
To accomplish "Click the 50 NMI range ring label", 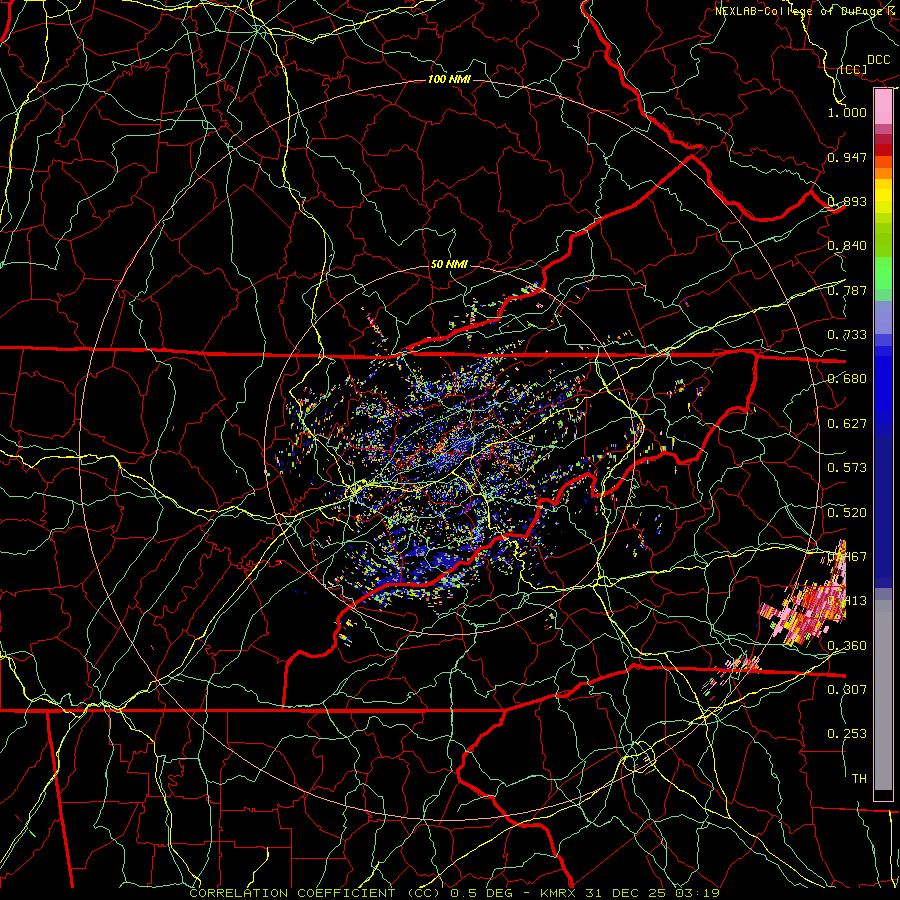I will (449, 265).
